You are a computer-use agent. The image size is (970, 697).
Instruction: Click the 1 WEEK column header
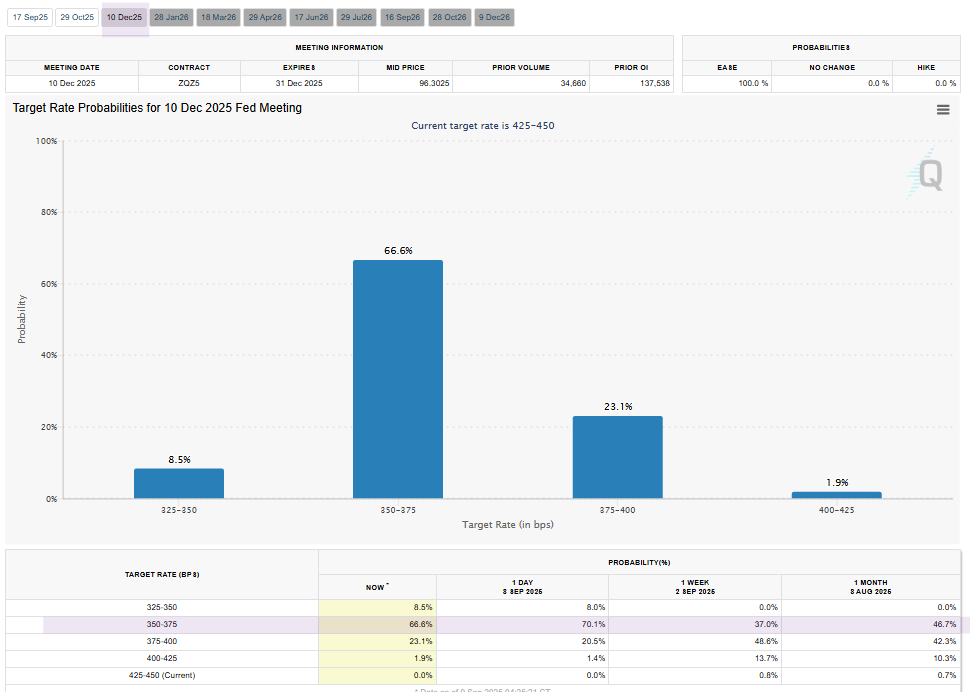pyautogui.click(x=695, y=587)
